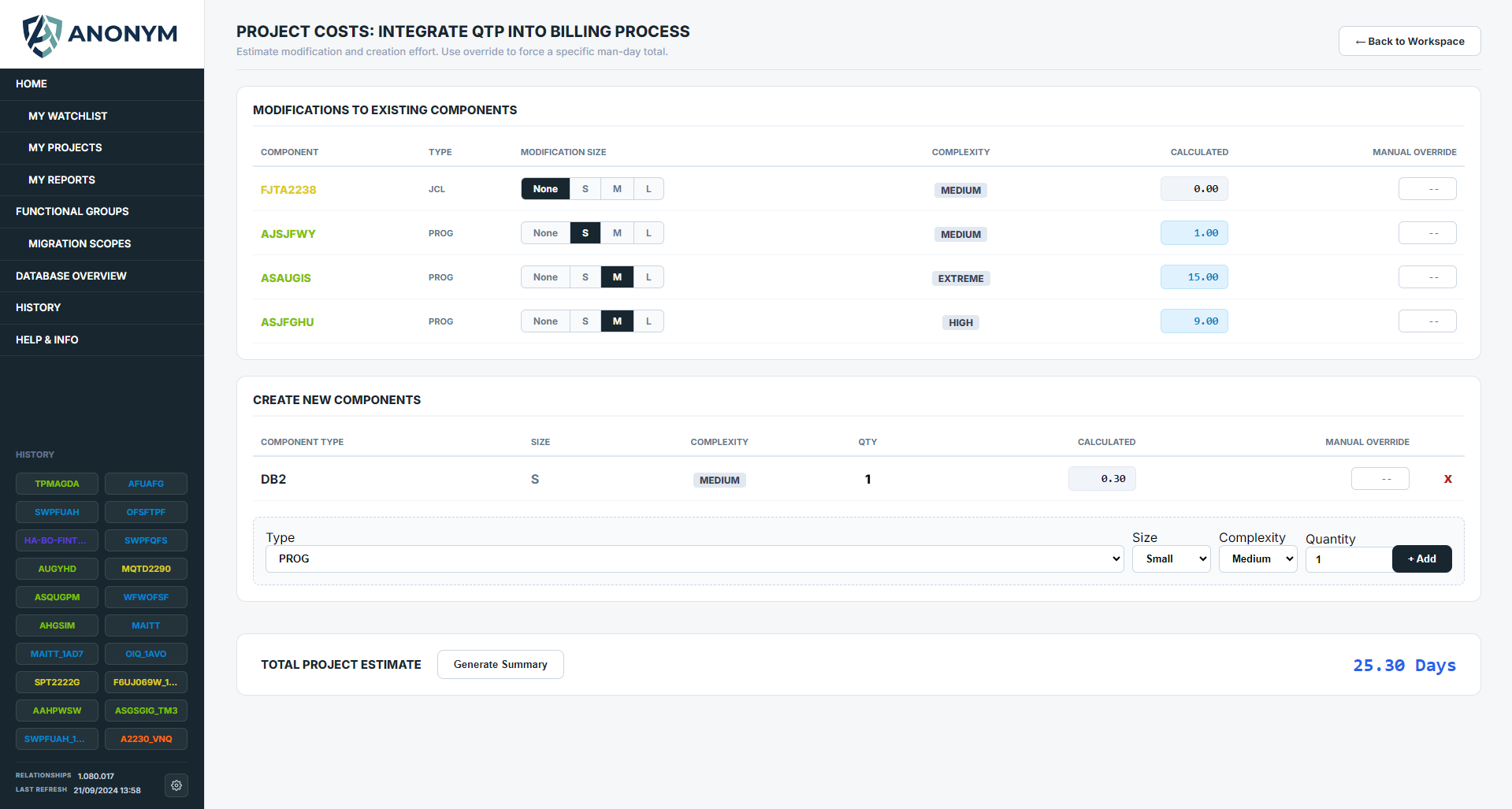Set FJTA2238 modification size to M
1512x809 pixels.
tap(617, 189)
